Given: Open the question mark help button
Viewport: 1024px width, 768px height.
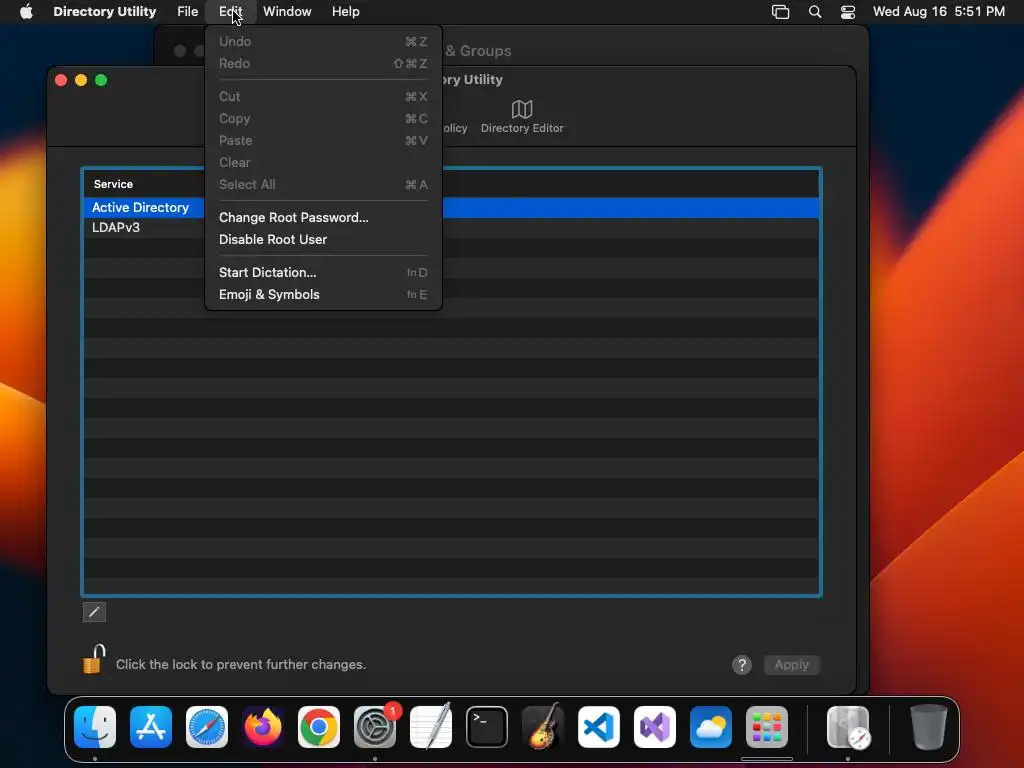Looking at the screenshot, I should (741, 665).
